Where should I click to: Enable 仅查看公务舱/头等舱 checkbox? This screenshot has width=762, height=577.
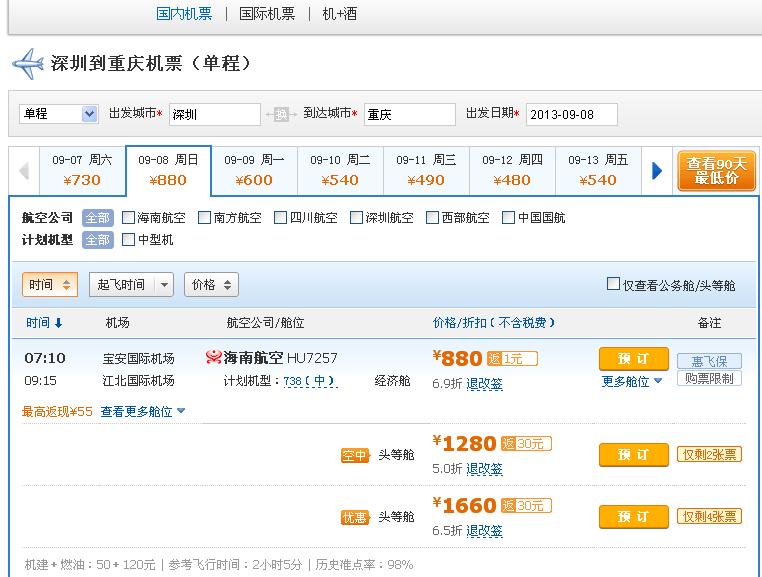point(613,284)
